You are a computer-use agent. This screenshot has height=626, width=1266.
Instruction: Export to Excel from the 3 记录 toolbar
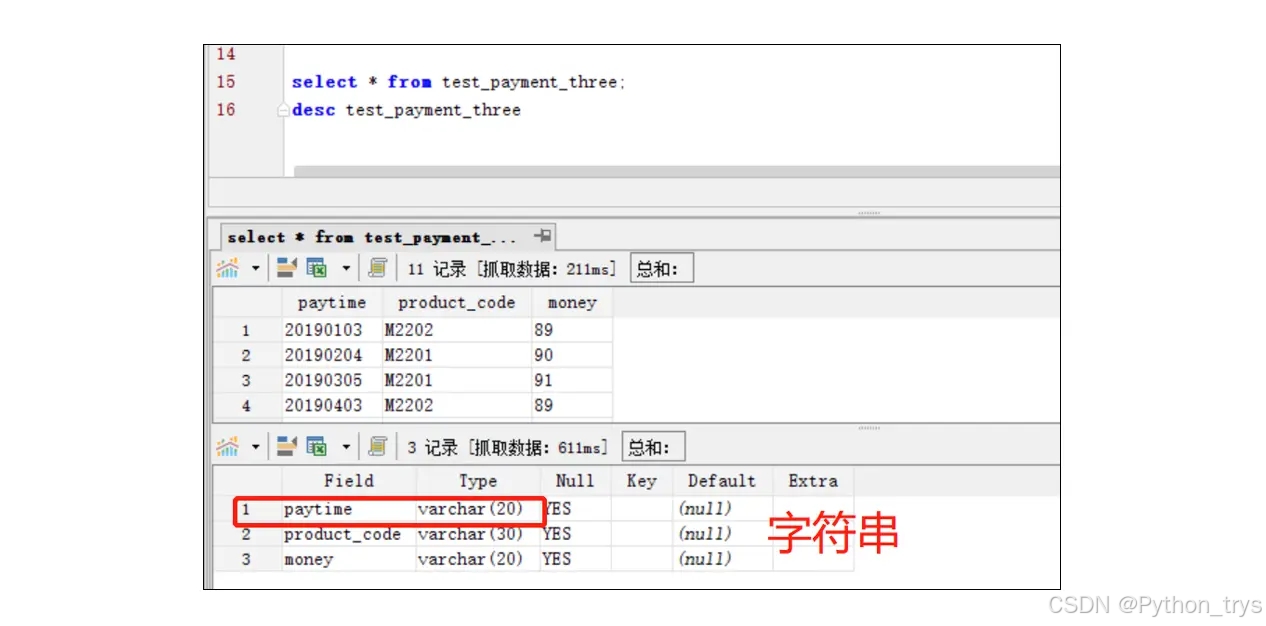click(317, 446)
